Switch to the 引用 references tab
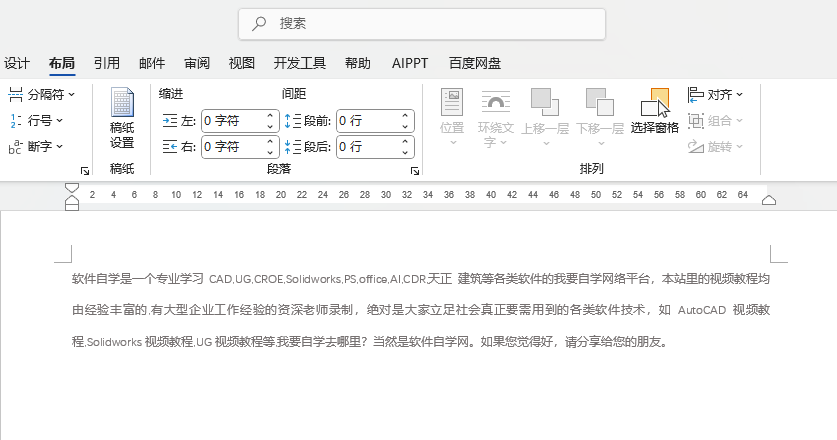Screen dimensions: 837x440 point(107,63)
